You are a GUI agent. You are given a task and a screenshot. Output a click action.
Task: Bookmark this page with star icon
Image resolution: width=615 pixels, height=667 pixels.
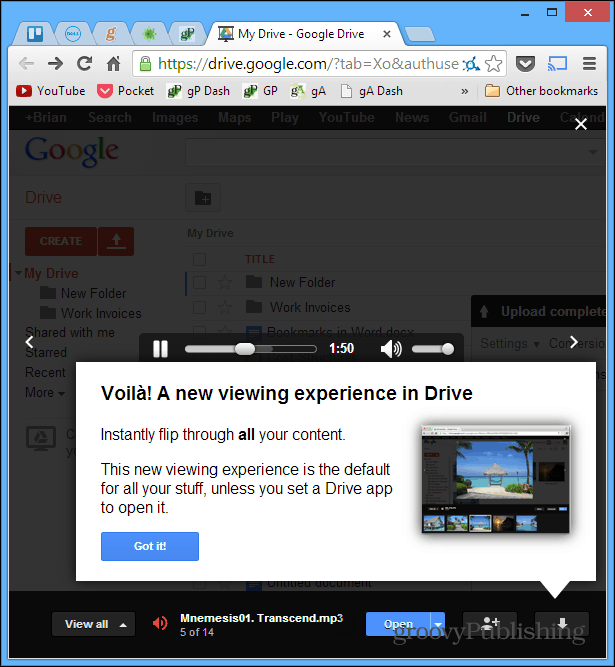click(493, 64)
